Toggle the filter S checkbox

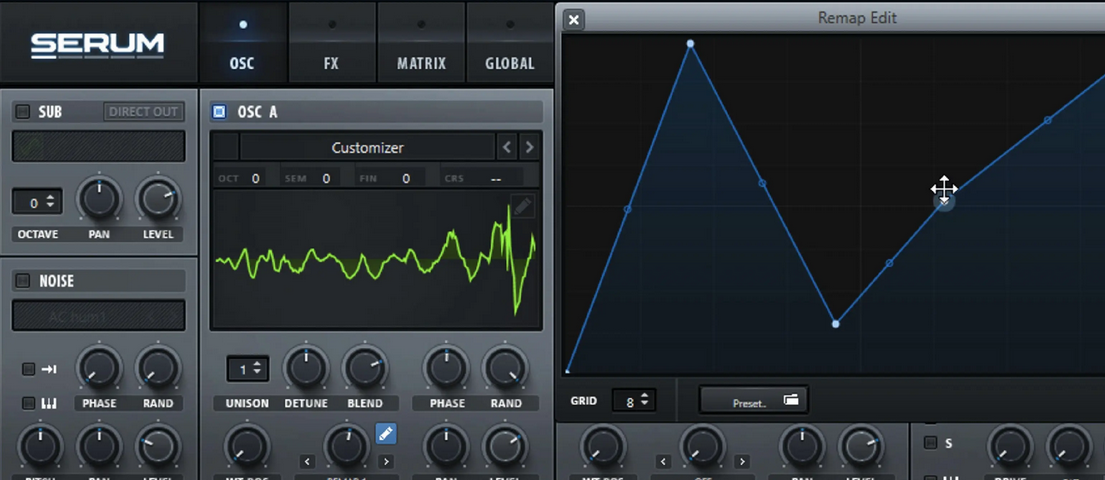(930, 443)
